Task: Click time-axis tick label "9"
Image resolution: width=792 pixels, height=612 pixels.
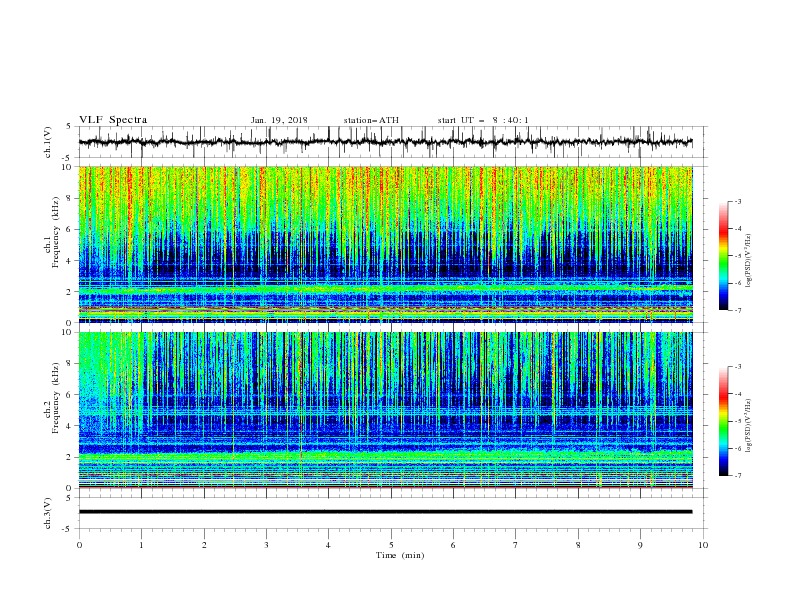Action: (640, 545)
